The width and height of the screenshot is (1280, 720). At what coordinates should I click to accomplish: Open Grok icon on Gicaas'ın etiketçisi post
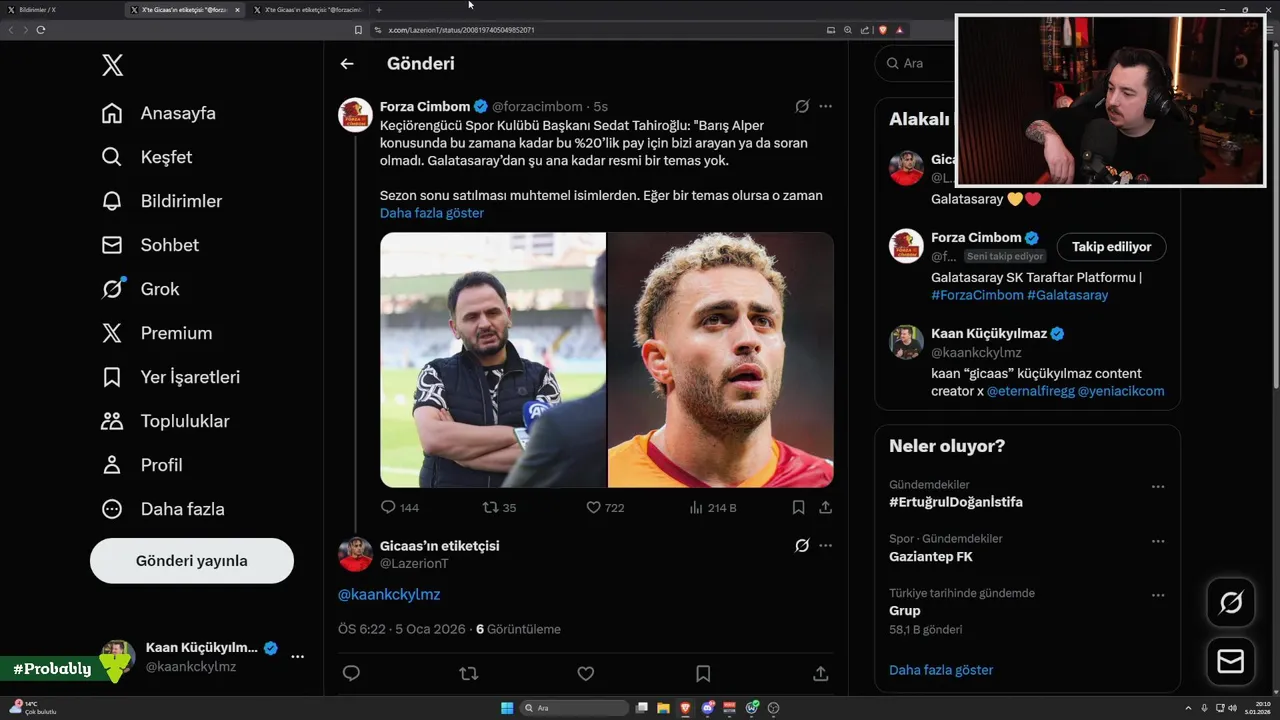[802, 545]
